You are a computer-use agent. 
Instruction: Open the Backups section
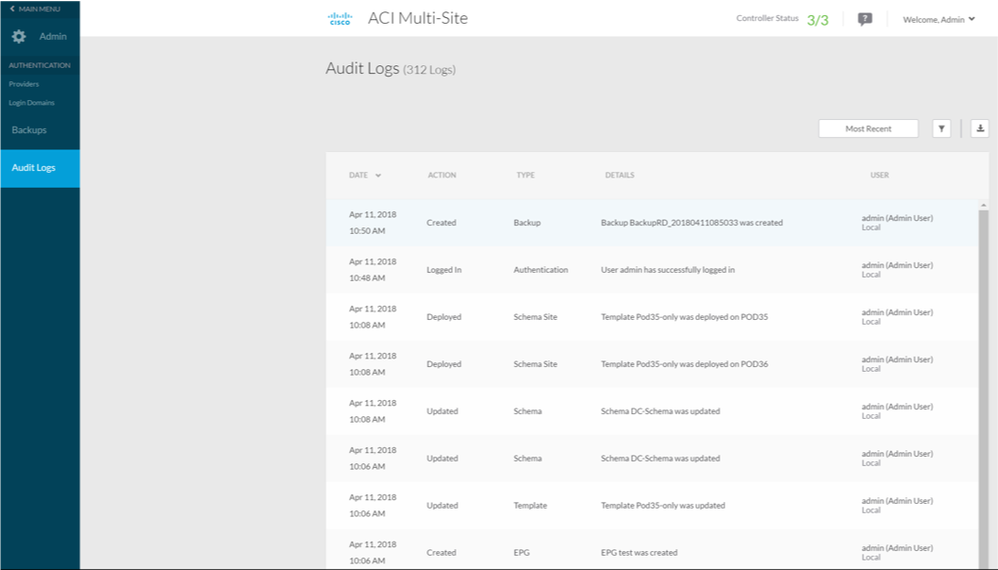29,130
